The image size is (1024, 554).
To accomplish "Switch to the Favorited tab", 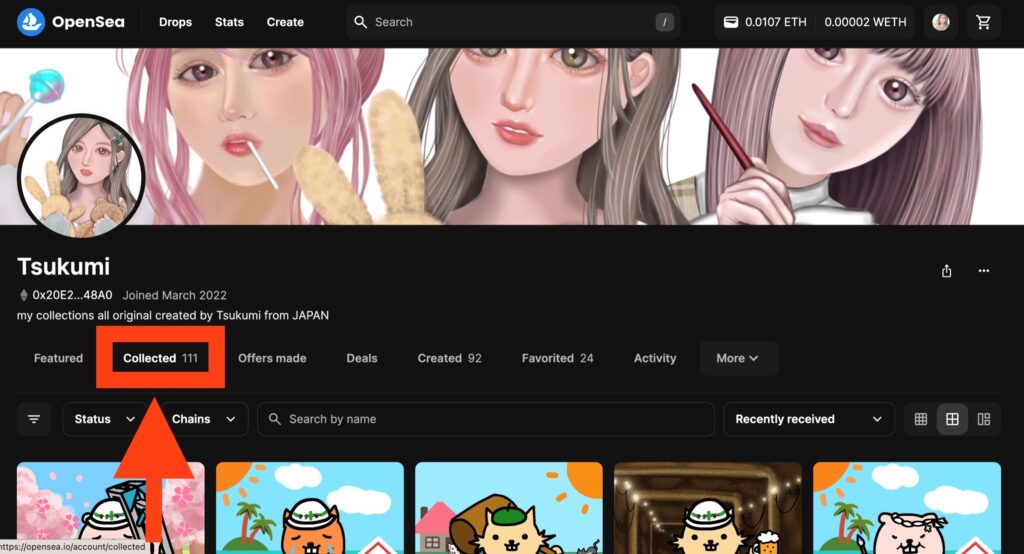I will point(557,358).
